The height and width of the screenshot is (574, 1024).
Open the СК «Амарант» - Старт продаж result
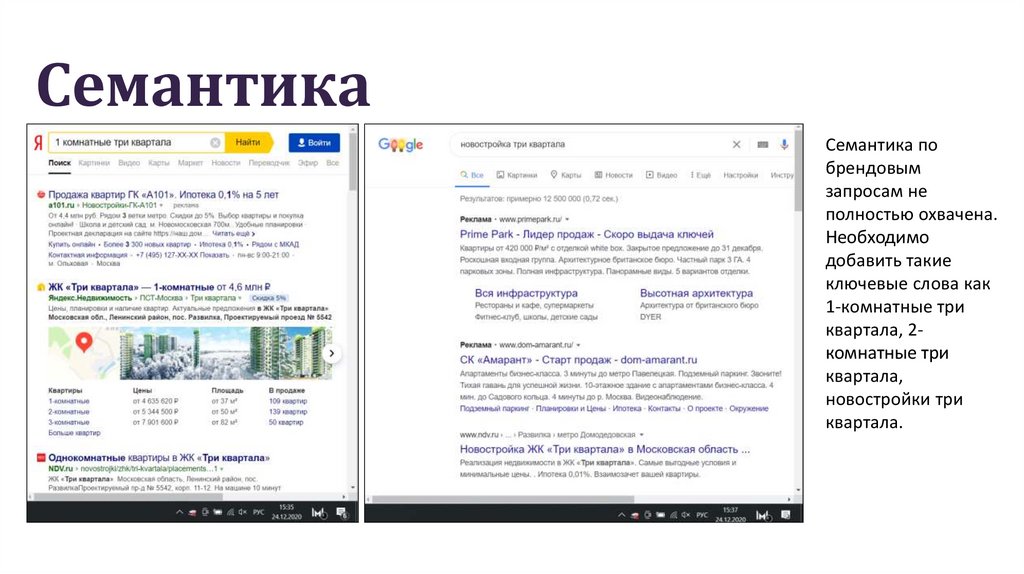tap(578, 360)
